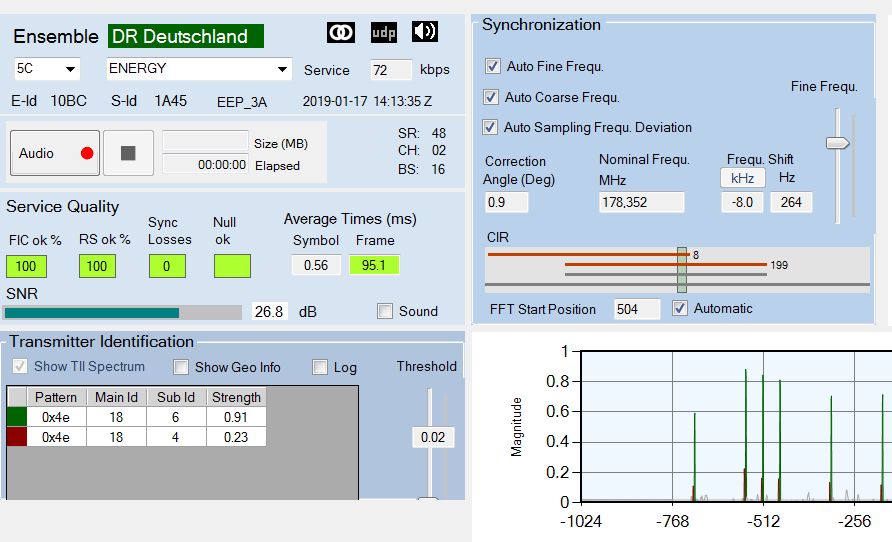The height and width of the screenshot is (542, 892).
Task: Click the dark red swatch in TII table
Action: point(17,437)
